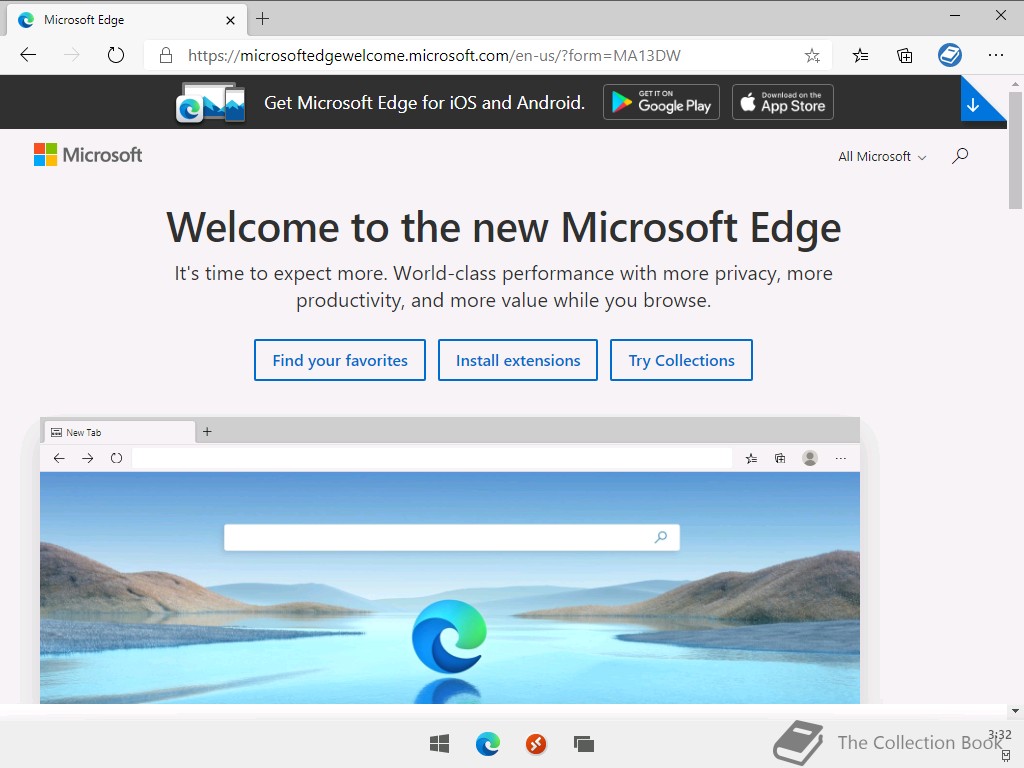Click Find your favorites button

[340, 360]
